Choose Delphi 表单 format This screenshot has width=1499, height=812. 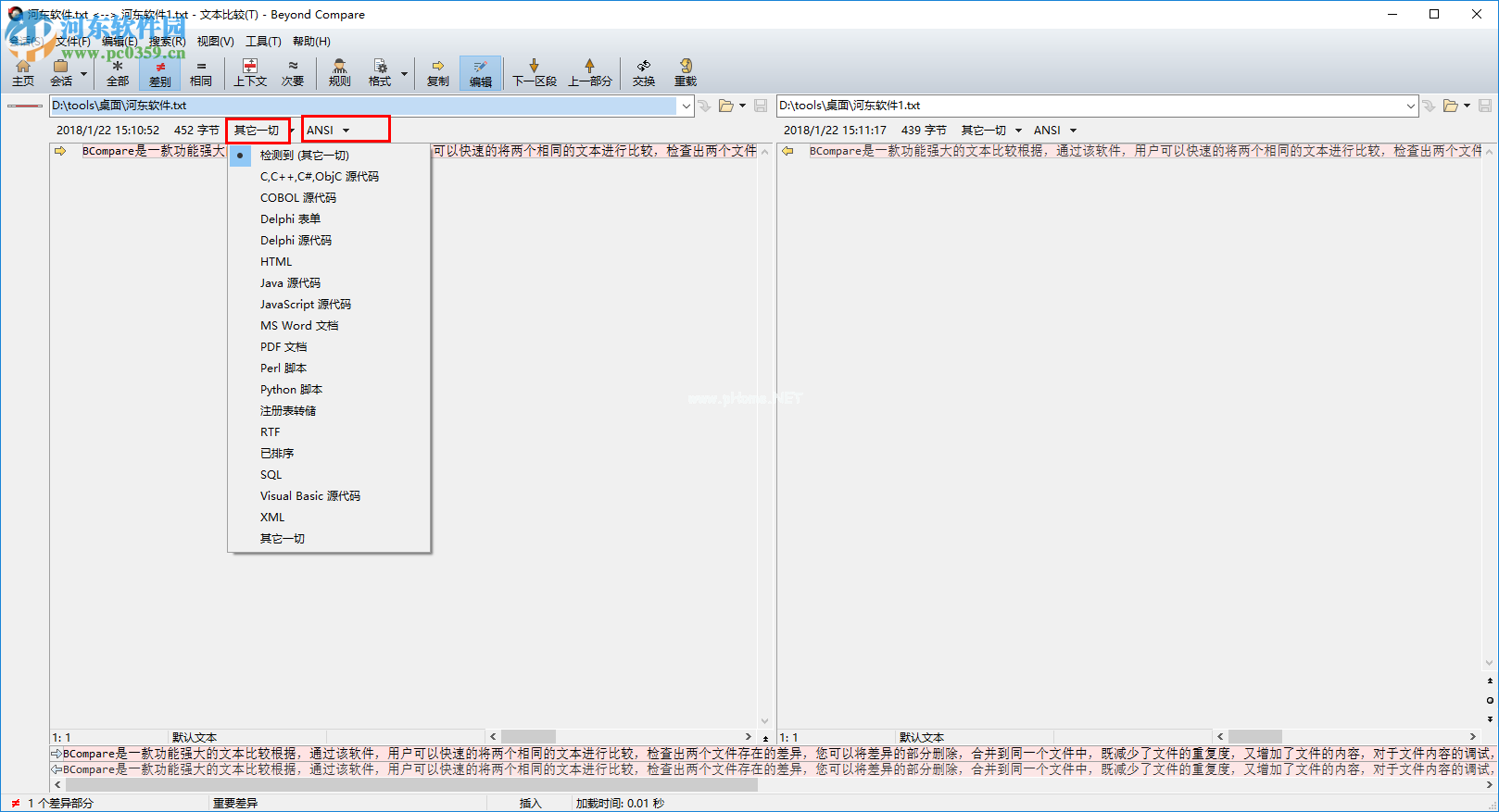tap(329, 219)
